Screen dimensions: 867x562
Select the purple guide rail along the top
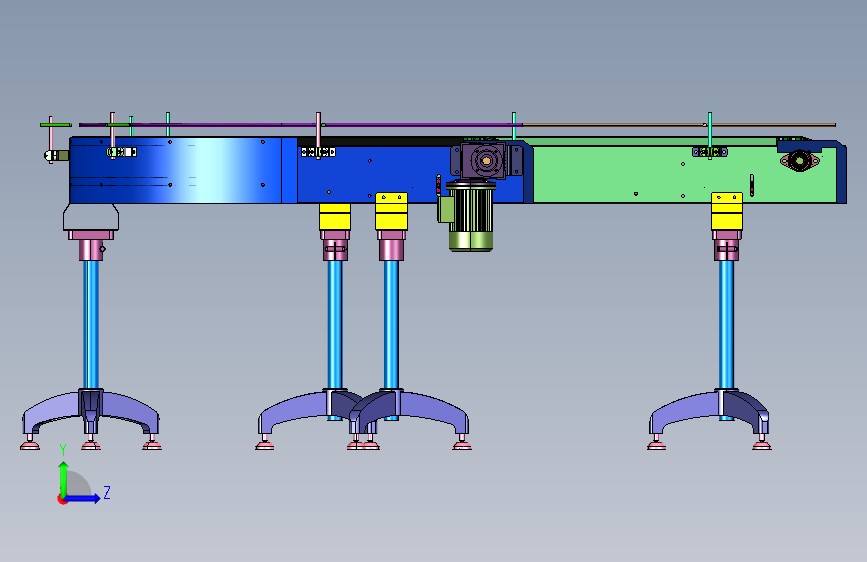[x=301, y=125]
